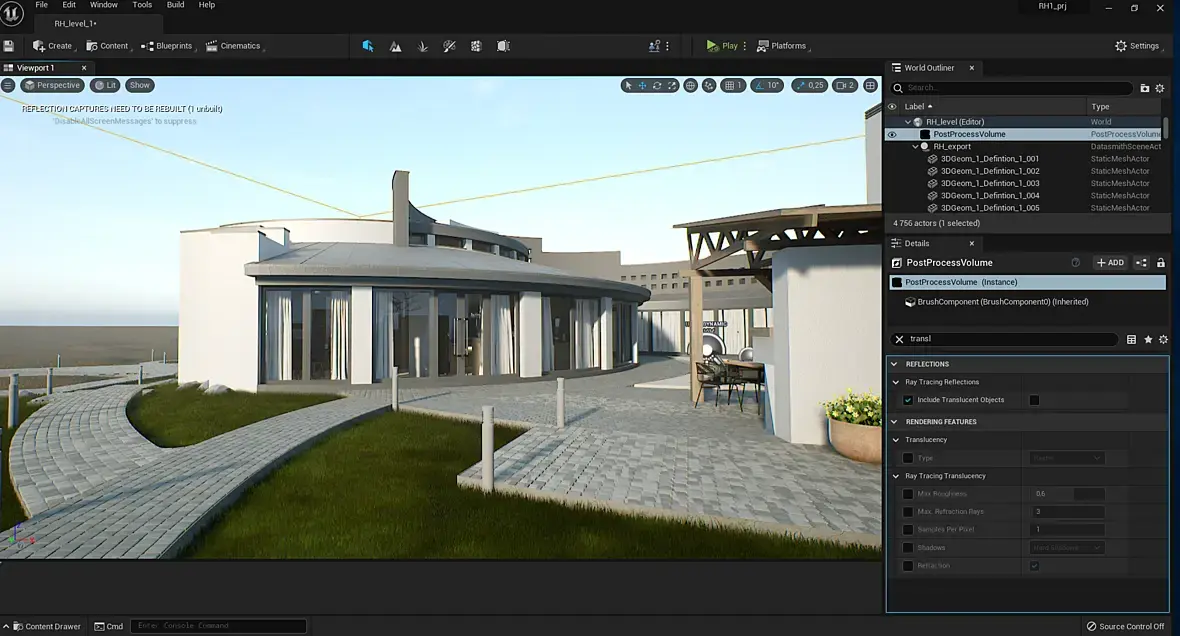Collapse RH_export tree node
This screenshot has height=636, width=1180.
tap(915, 147)
